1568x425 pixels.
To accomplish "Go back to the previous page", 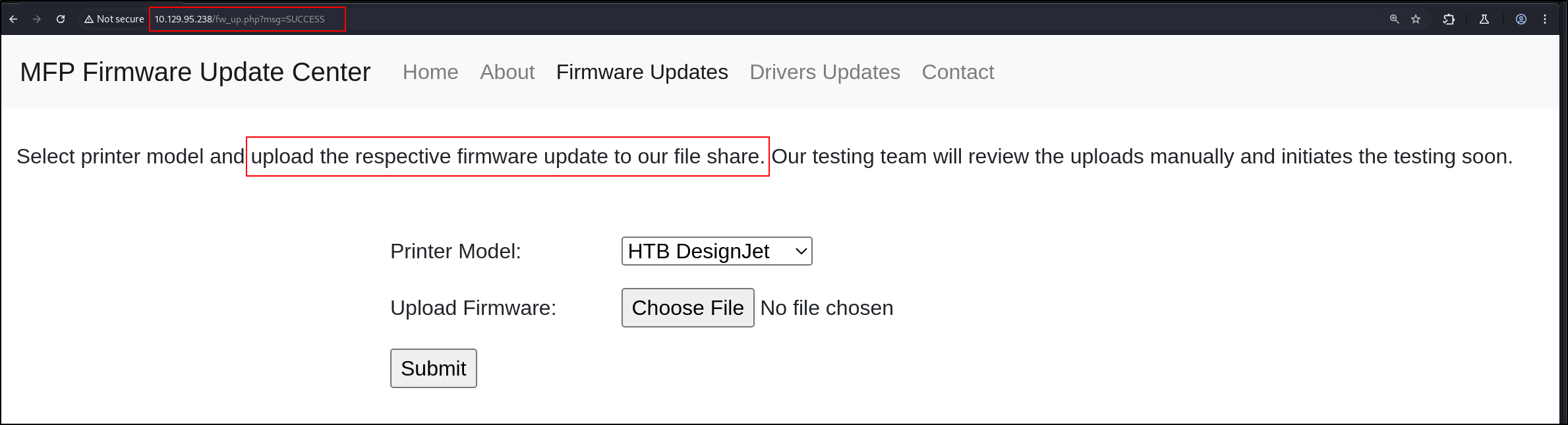I will [13, 19].
